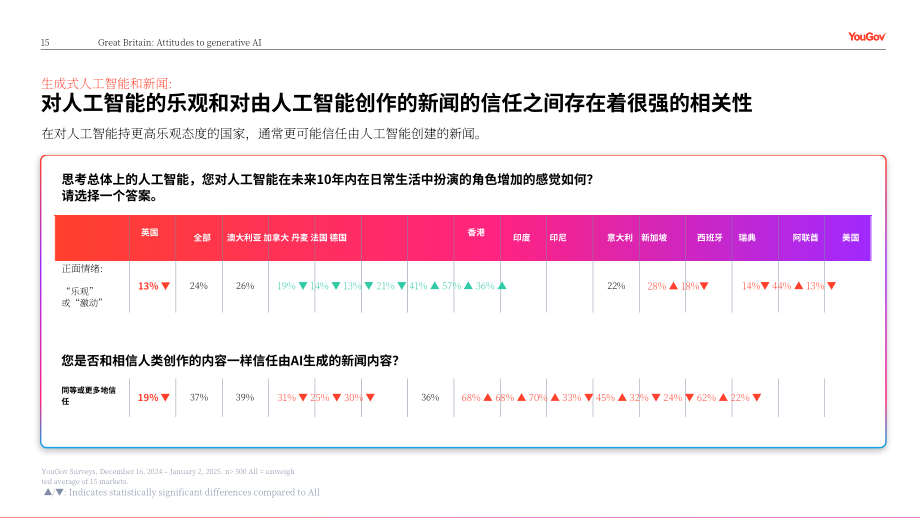This screenshot has width=920, height=518.
Task: Click the "全部" column header
Action: click(202, 238)
